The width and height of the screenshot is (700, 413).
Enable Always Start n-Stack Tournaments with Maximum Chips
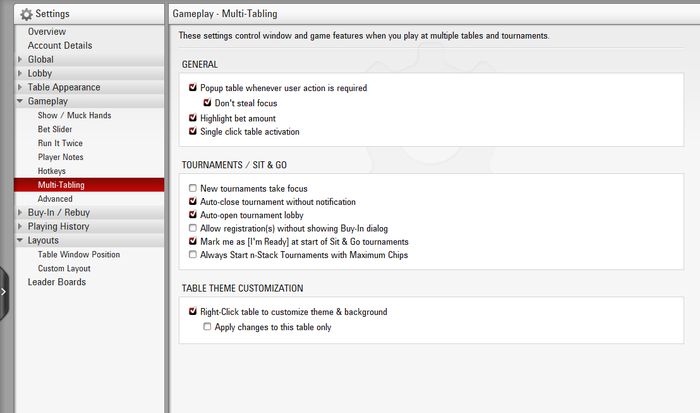click(193, 254)
